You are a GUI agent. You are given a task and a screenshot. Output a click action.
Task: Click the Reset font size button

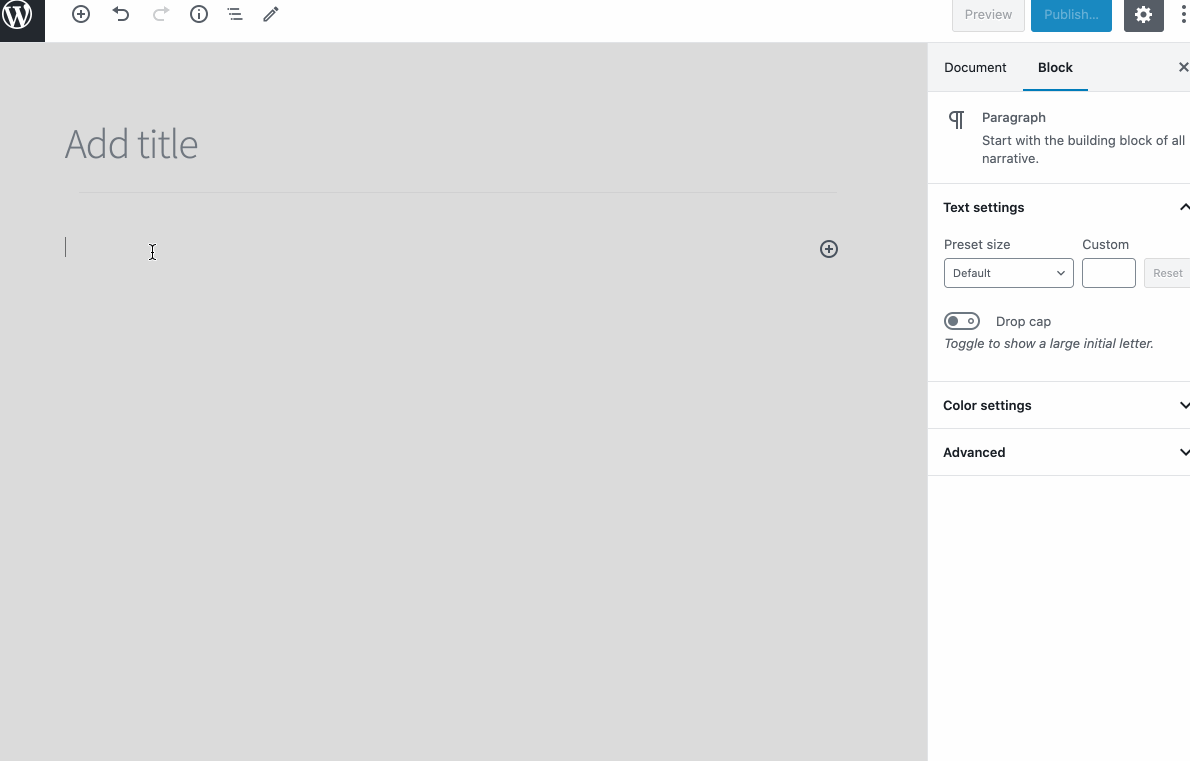(x=1167, y=273)
